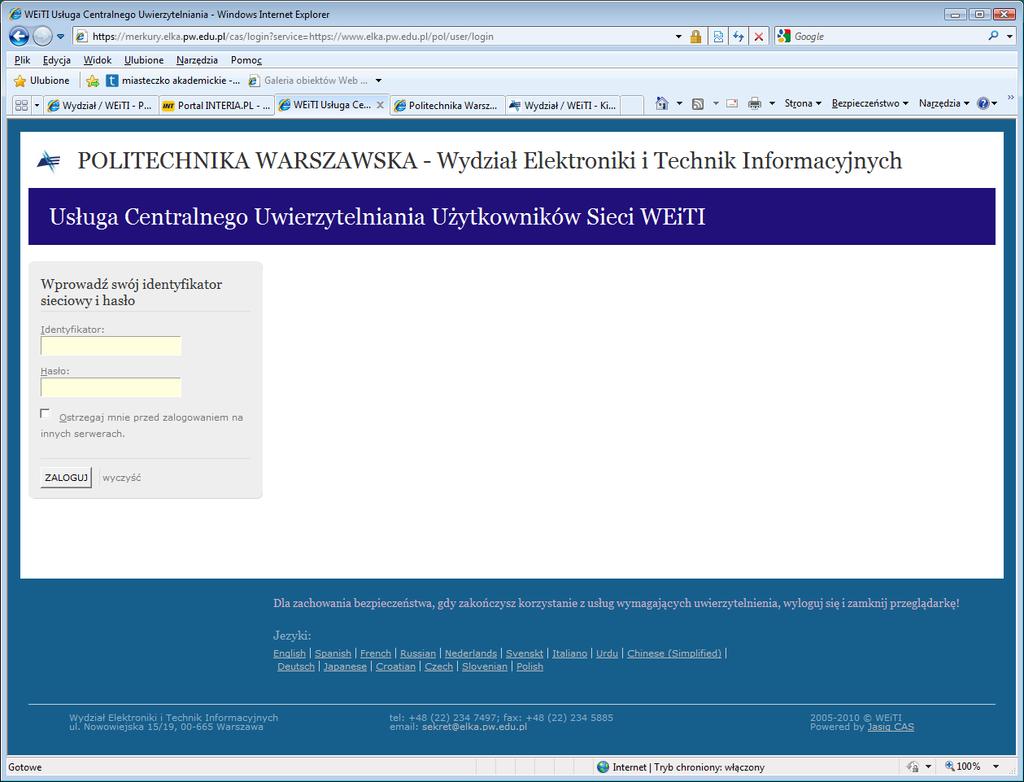Switch language to Chinese (Simplified)
The image size is (1024, 782).
(674, 653)
